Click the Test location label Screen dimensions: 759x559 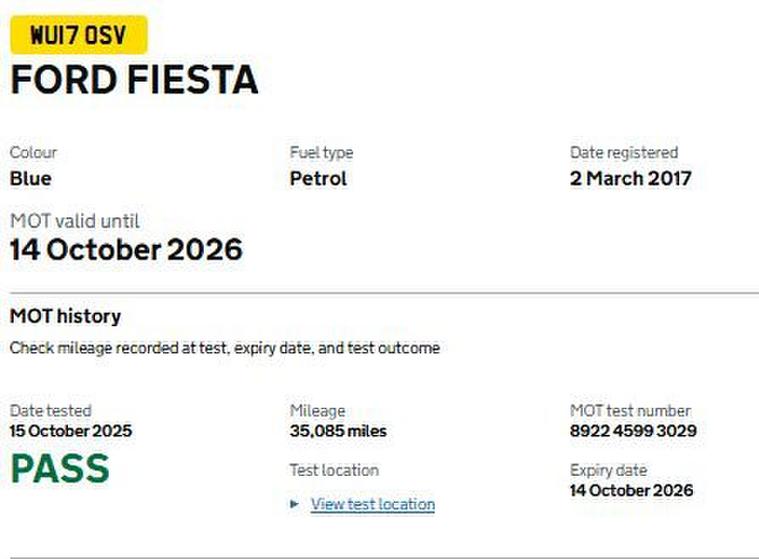[334, 470]
